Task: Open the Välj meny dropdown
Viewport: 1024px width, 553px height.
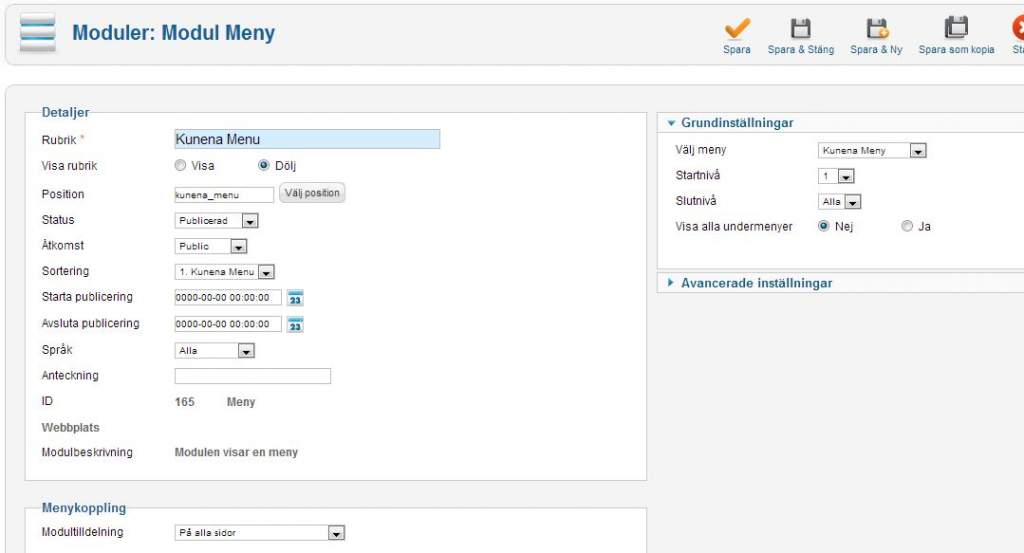Action: click(x=872, y=151)
